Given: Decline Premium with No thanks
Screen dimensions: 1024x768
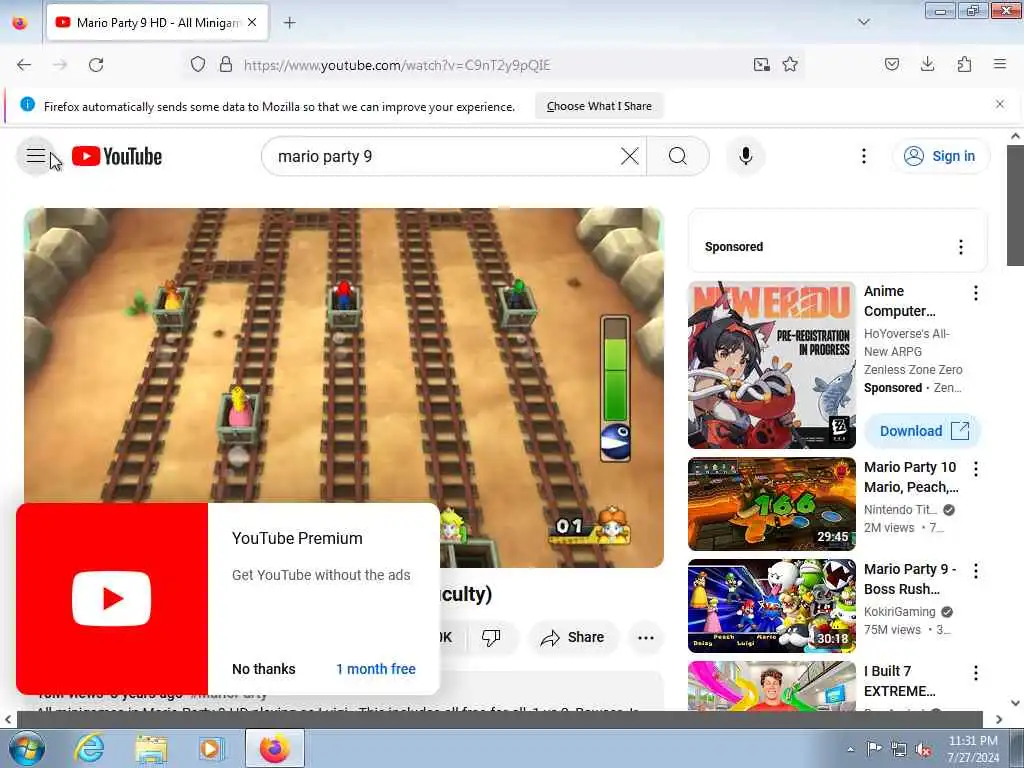Looking at the screenshot, I should tap(264, 669).
